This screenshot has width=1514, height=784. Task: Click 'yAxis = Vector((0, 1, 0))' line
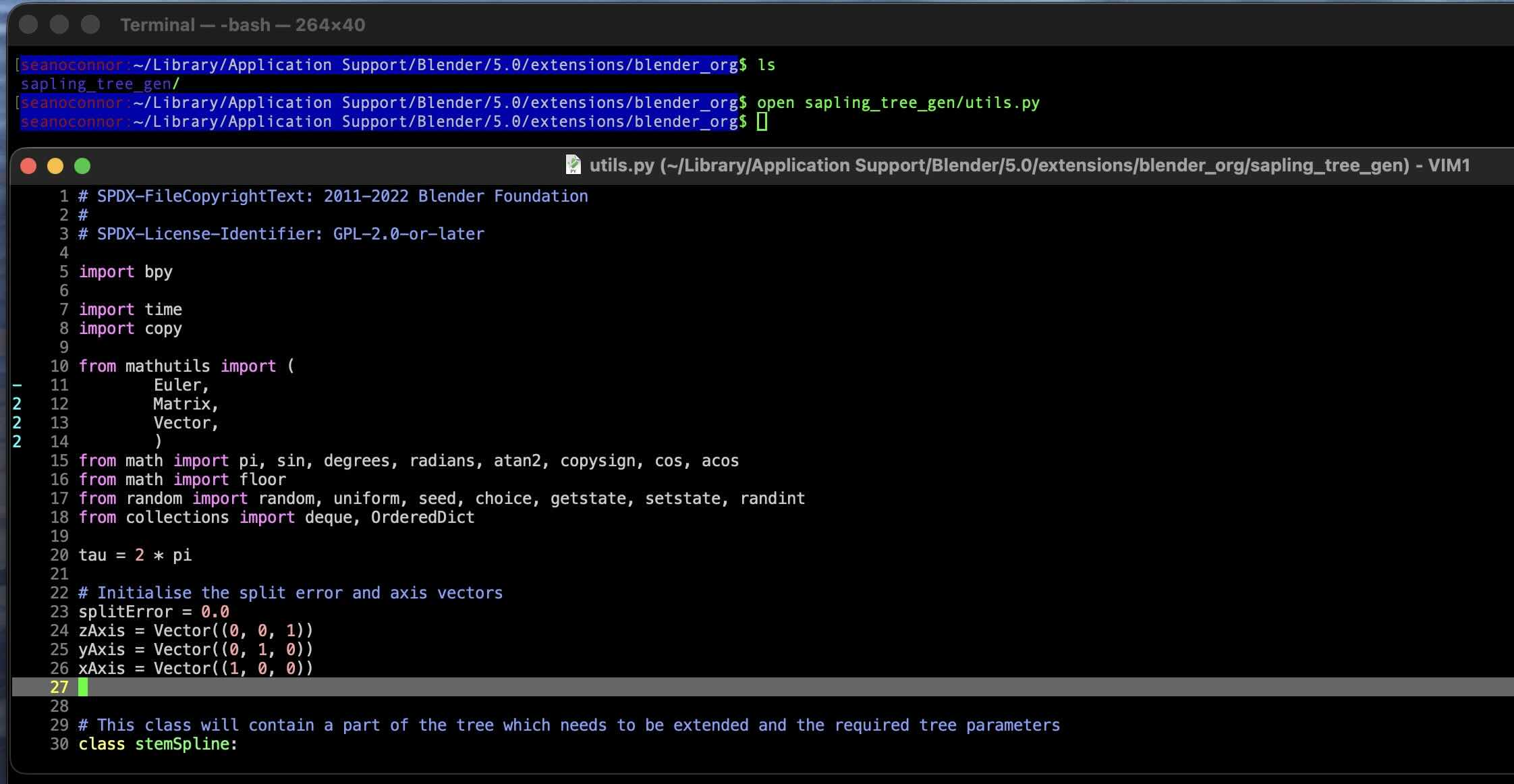[x=196, y=650]
